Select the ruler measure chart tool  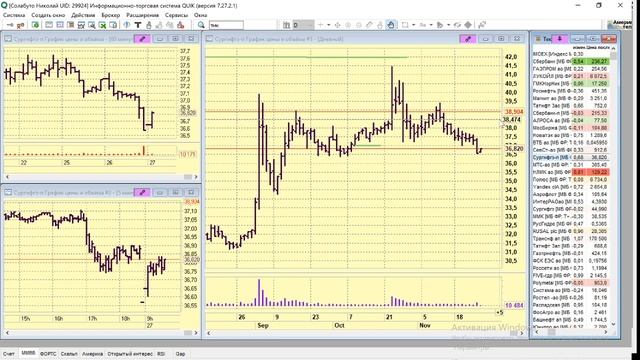369,25
